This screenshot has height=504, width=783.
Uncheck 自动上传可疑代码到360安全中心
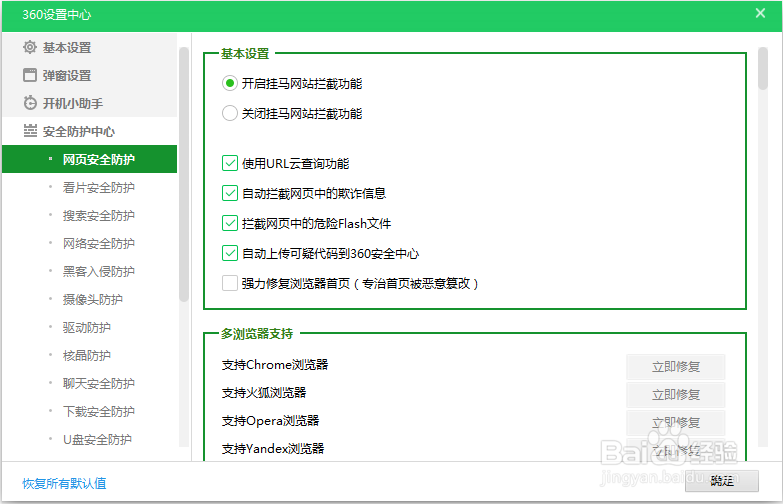click(230, 253)
